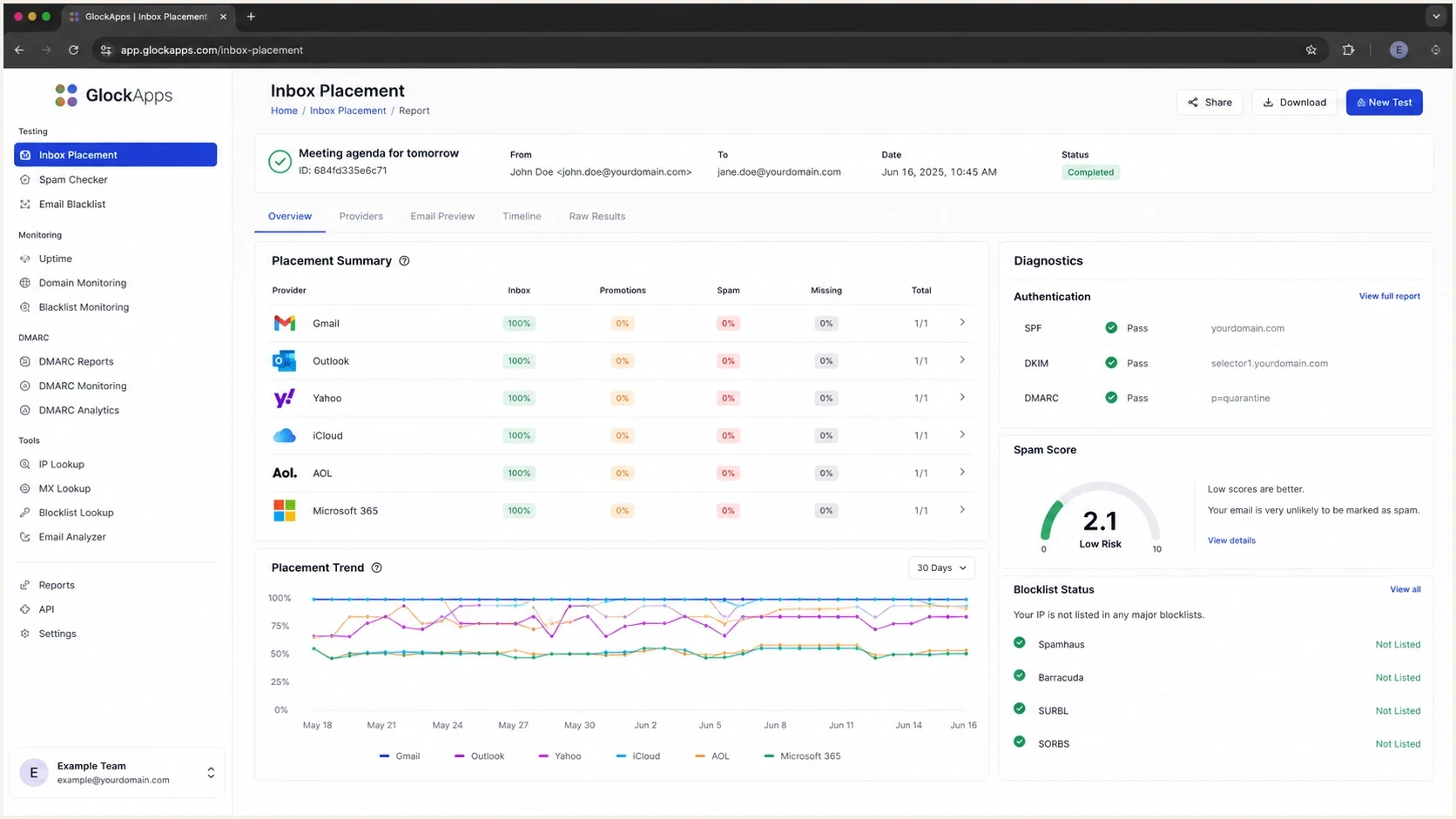Toggle iCloud series in chart legend
Viewport: 1456px width, 819px height.
pyautogui.click(x=638, y=756)
